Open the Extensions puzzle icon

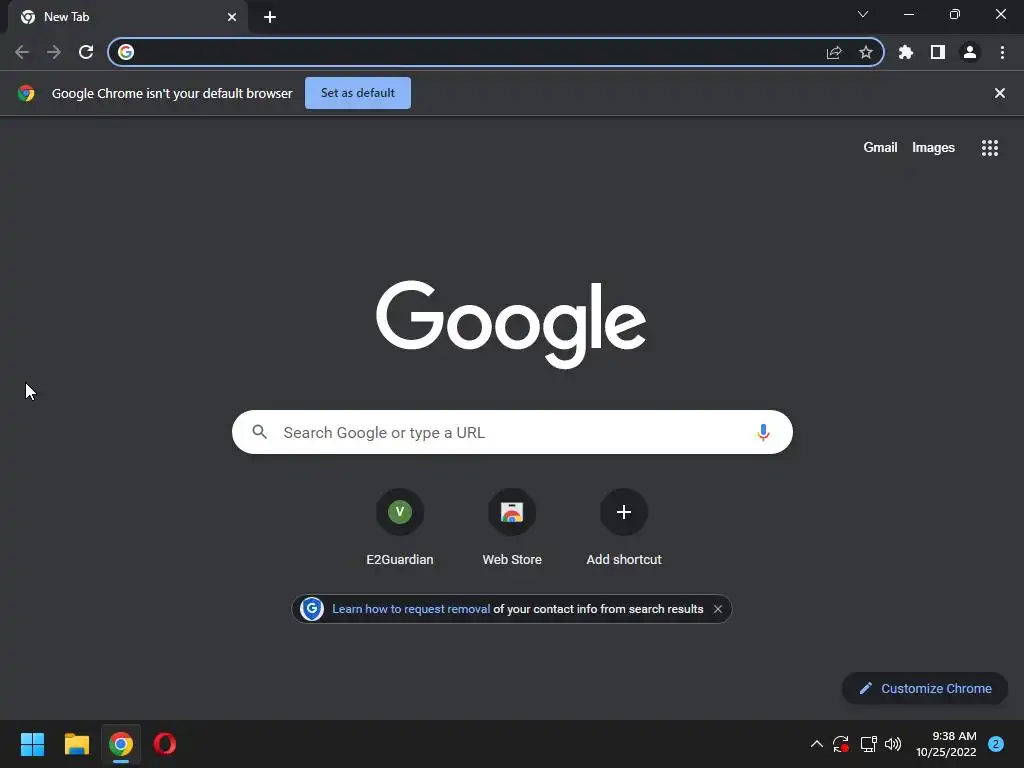coord(906,52)
